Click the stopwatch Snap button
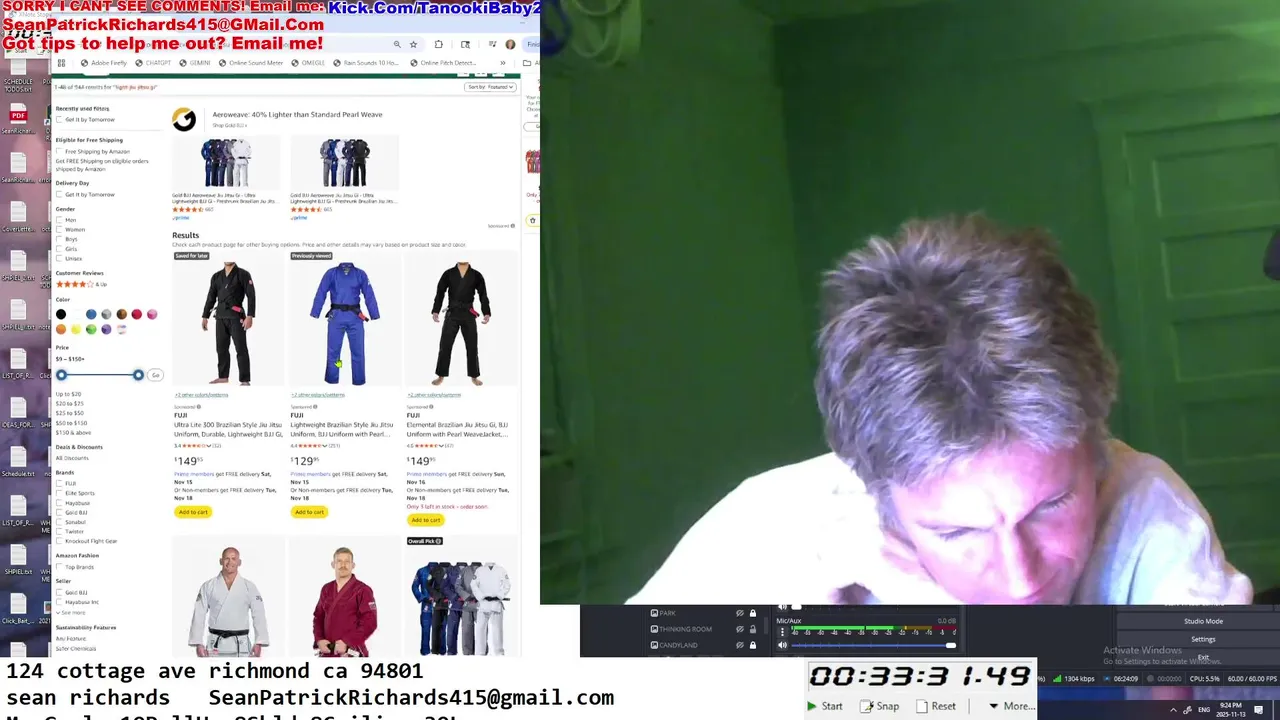 (x=880, y=706)
